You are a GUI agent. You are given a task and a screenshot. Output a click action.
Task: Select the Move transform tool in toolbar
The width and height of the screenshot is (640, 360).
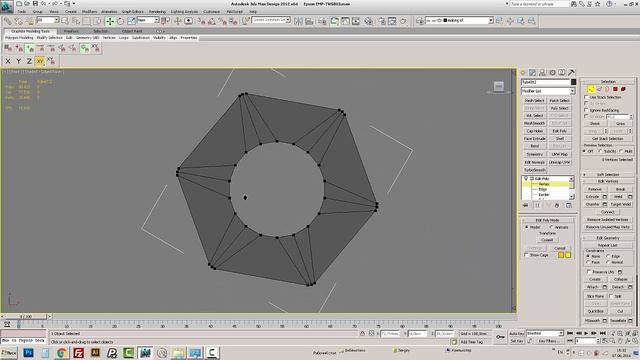pos(110,21)
